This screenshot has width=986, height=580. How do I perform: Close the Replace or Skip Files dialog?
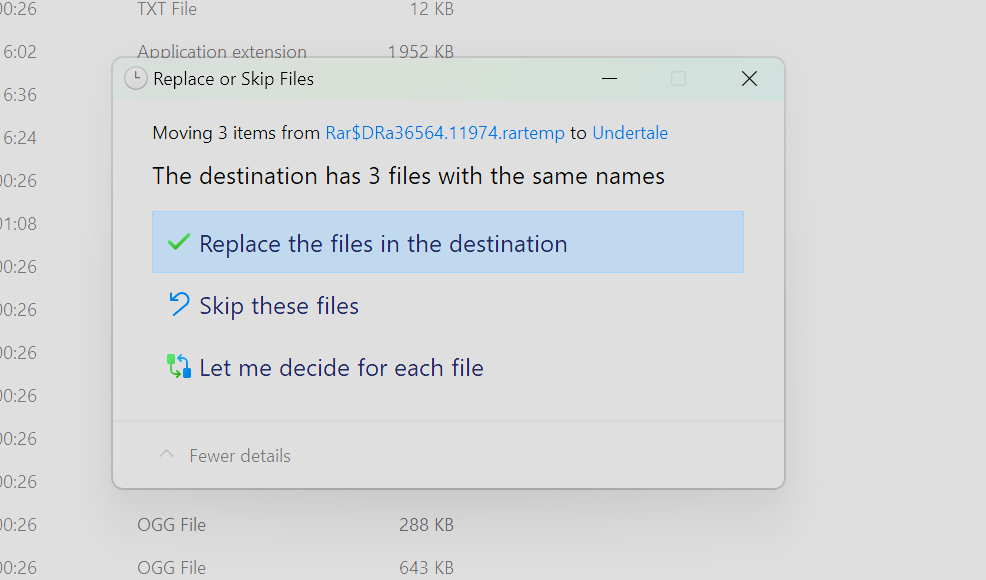749,79
